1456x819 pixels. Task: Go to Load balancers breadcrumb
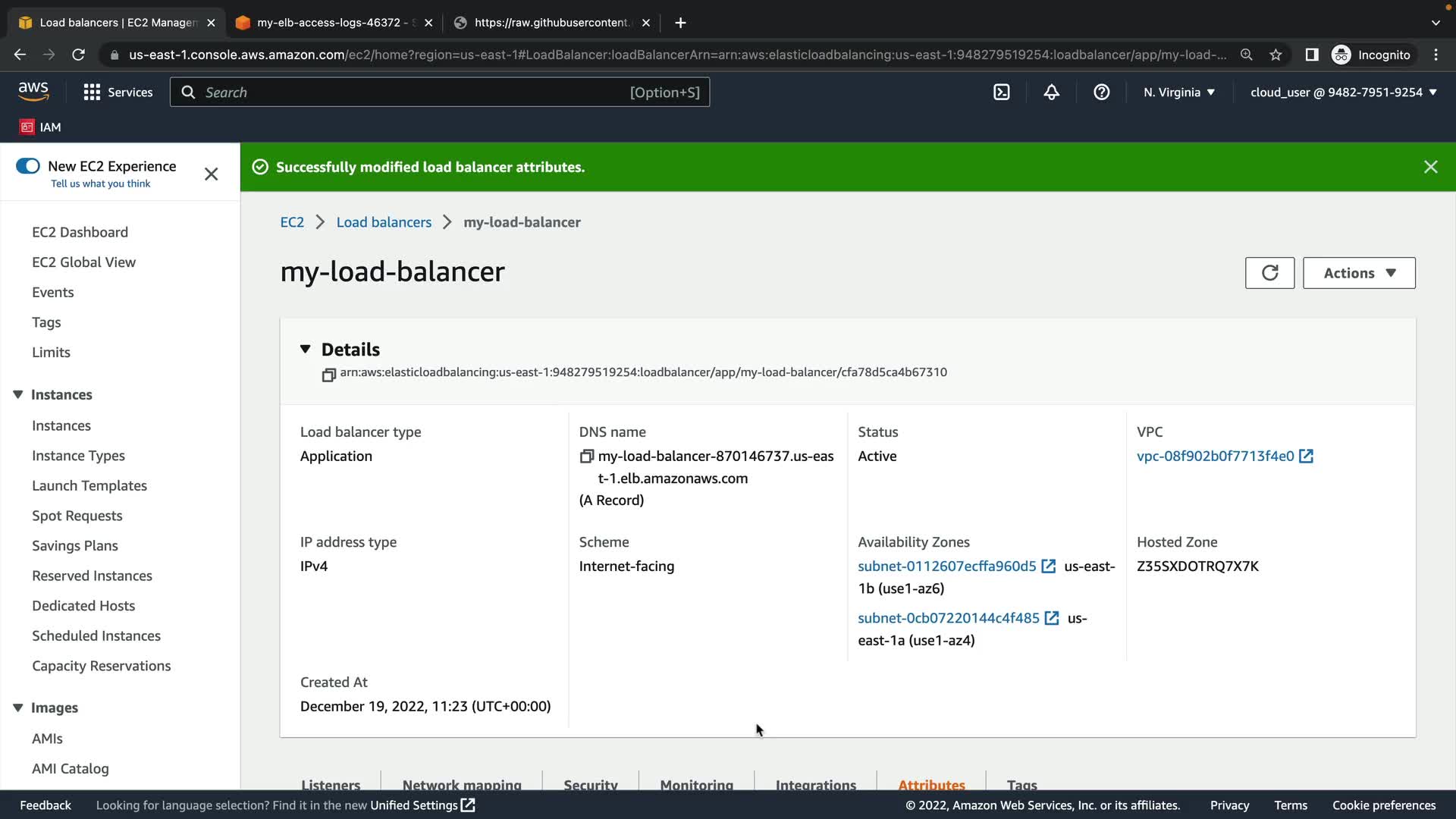click(x=384, y=222)
